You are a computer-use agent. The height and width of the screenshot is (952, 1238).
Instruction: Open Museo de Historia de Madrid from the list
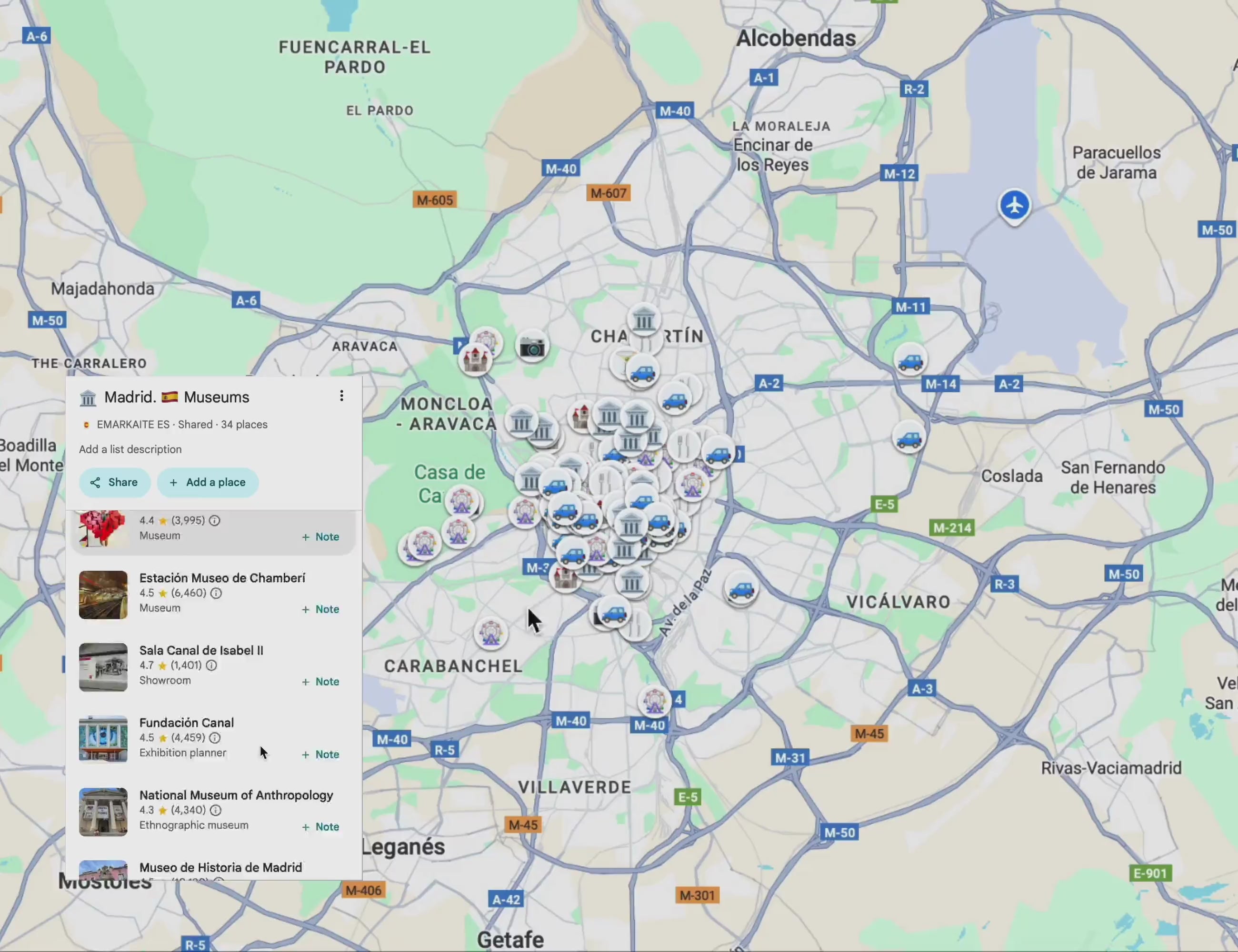(x=220, y=868)
